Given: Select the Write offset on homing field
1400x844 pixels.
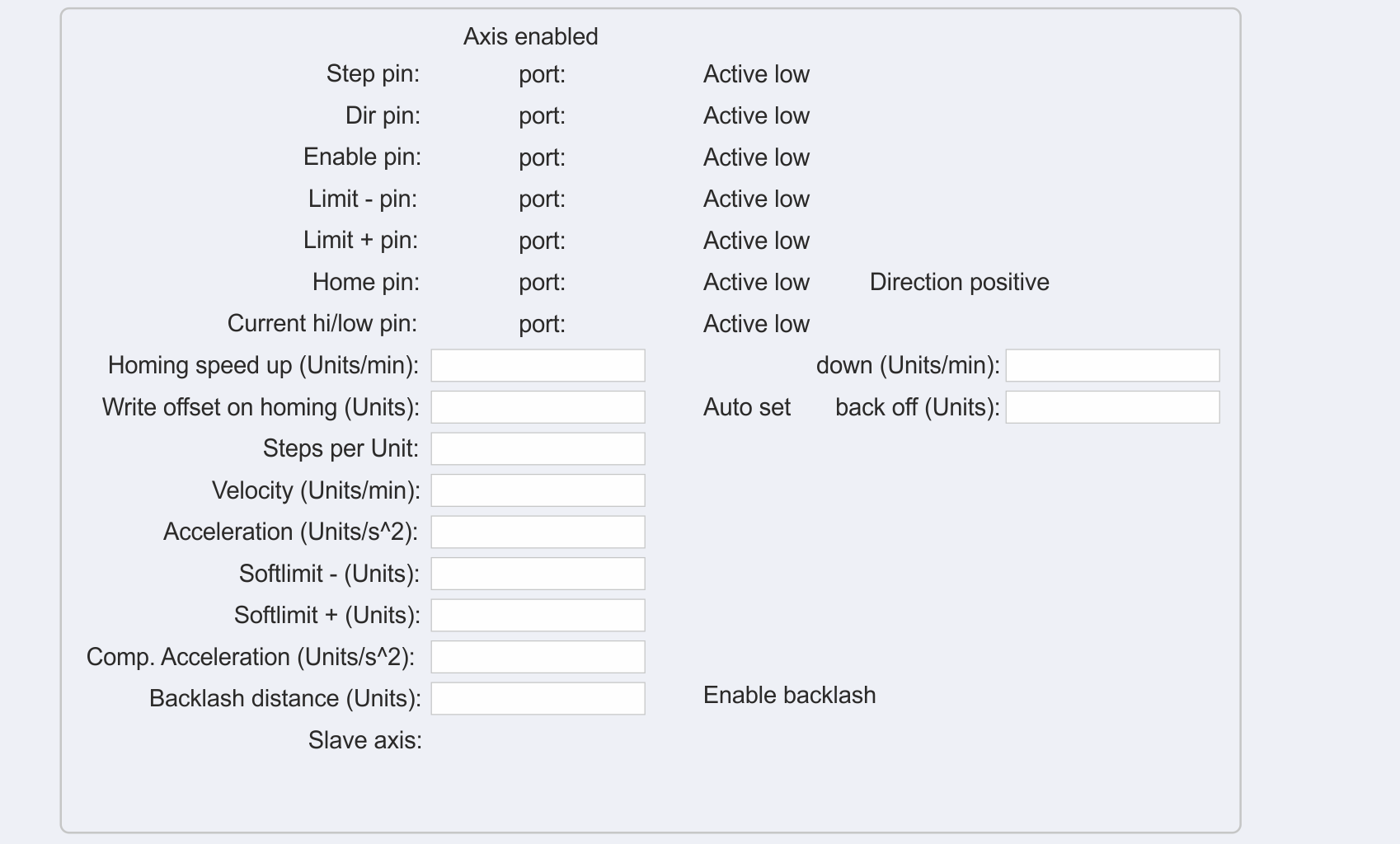Looking at the screenshot, I should [x=538, y=407].
